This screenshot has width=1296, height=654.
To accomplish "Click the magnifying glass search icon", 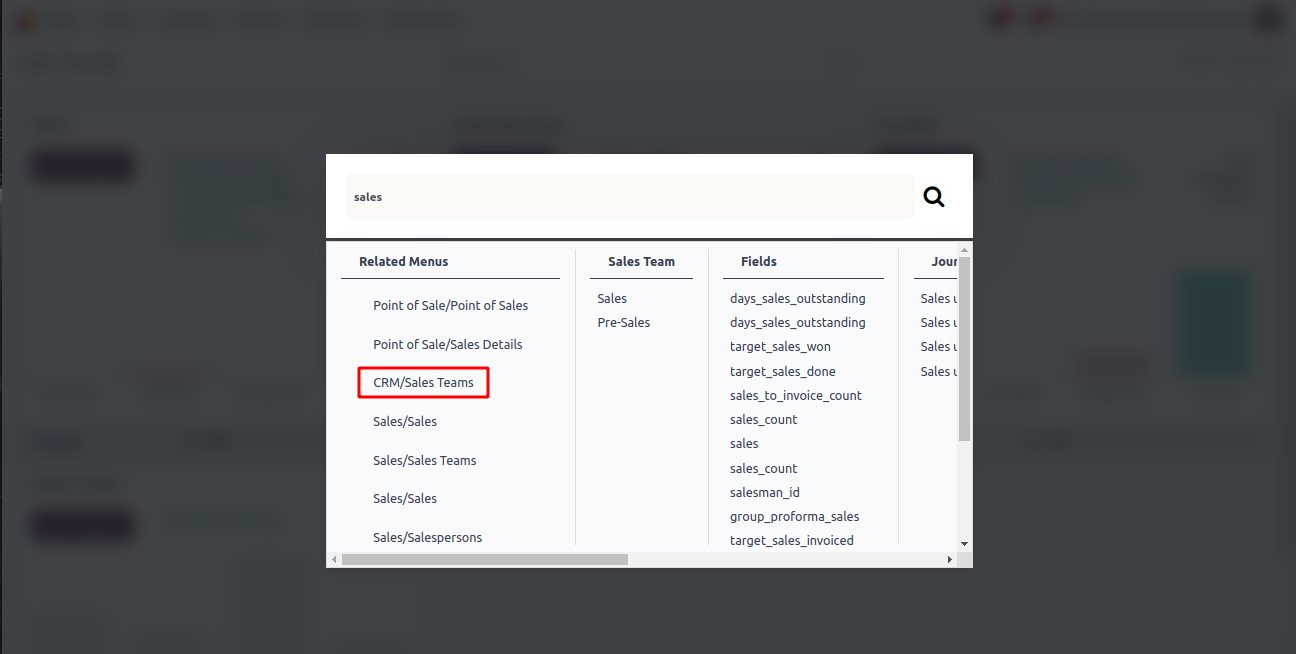I will [934, 197].
